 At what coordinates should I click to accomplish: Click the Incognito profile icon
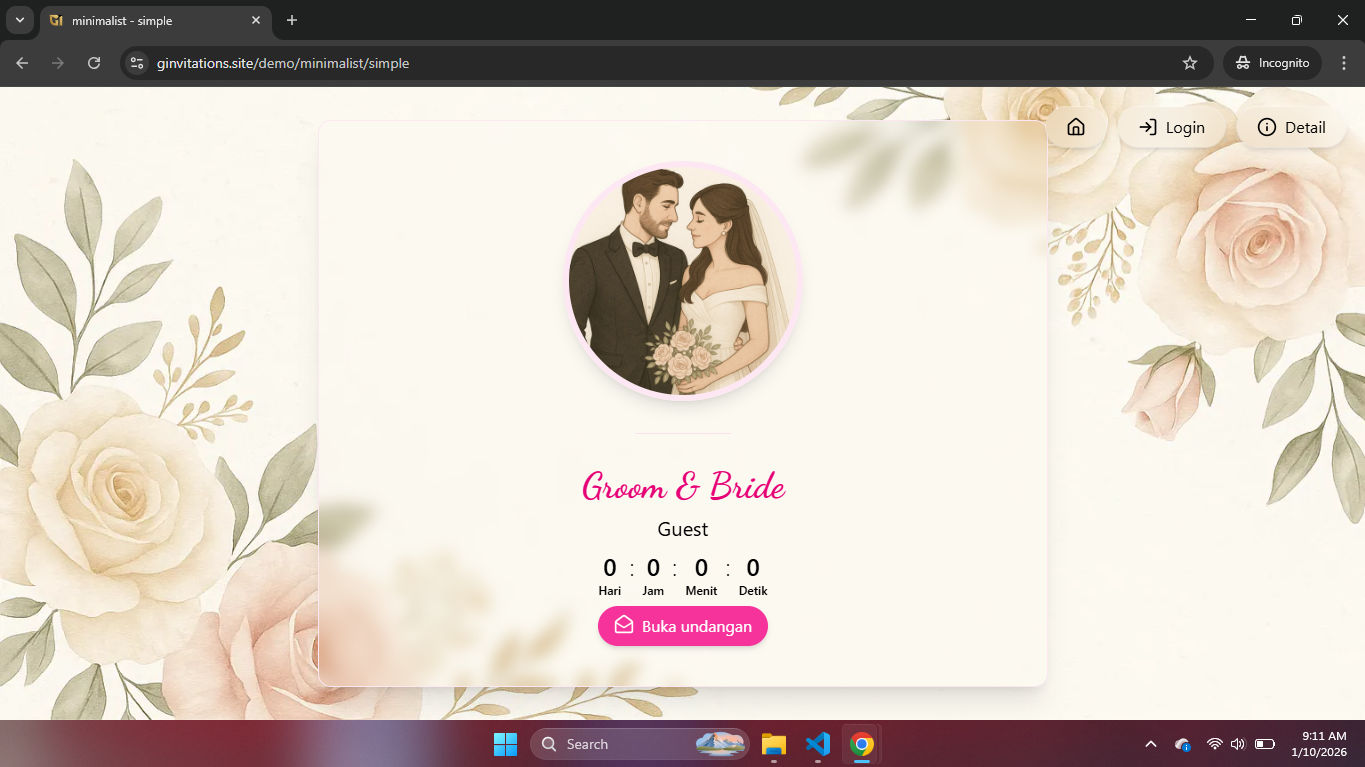click(x=1243, y=62)
